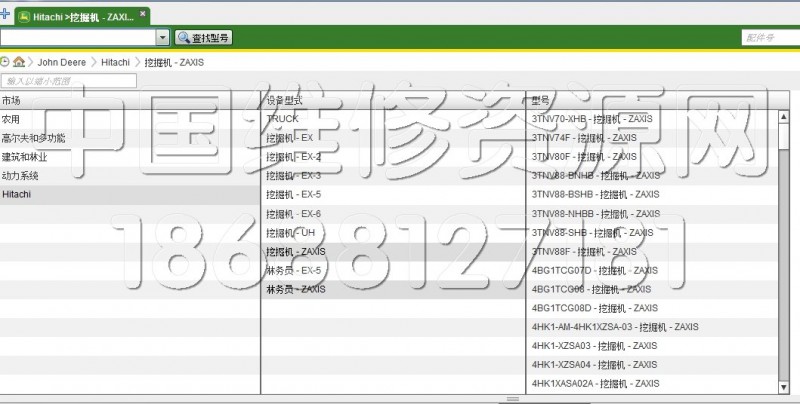Image resolution: width=800 pixels, height=404 pixels.
Task: Select 挖掘机 - ZAXIS equipment type
Action: tap(393, 251)
